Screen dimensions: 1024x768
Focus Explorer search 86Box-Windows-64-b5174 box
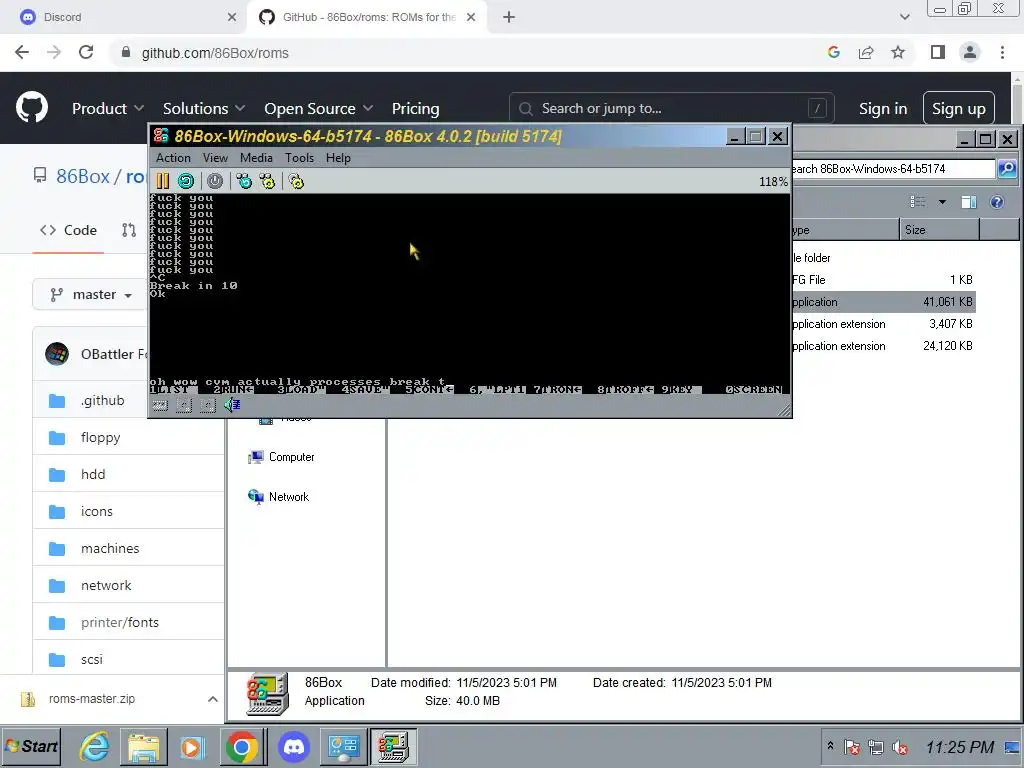point(891,168)
